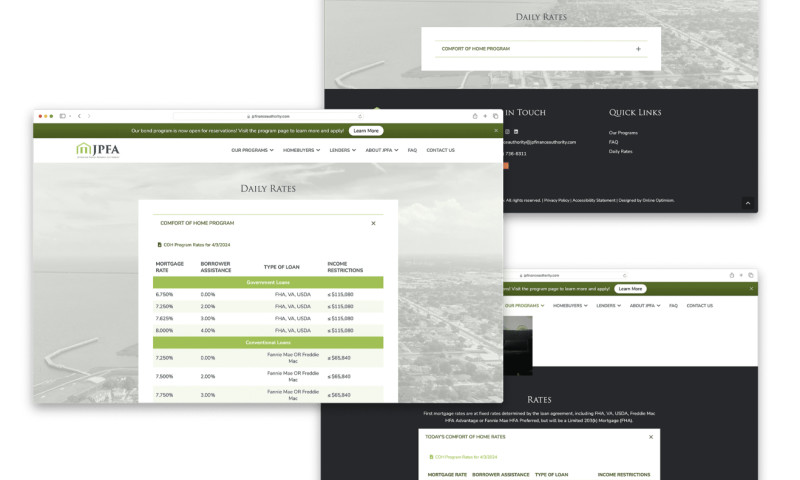Click the address bar in front browser
Screen dimensions: 800x480
click(268, 116)
